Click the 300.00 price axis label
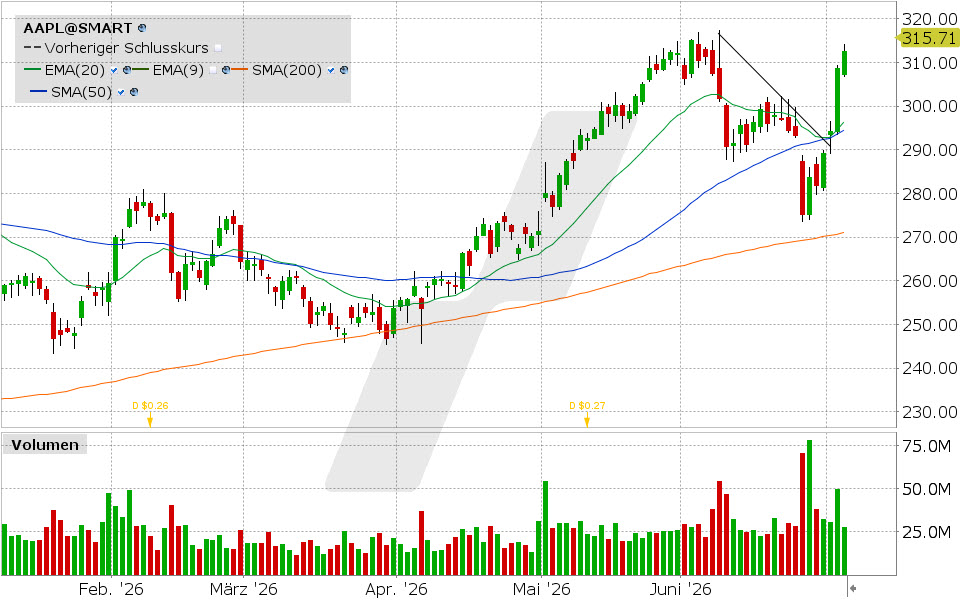 point(930,107)
